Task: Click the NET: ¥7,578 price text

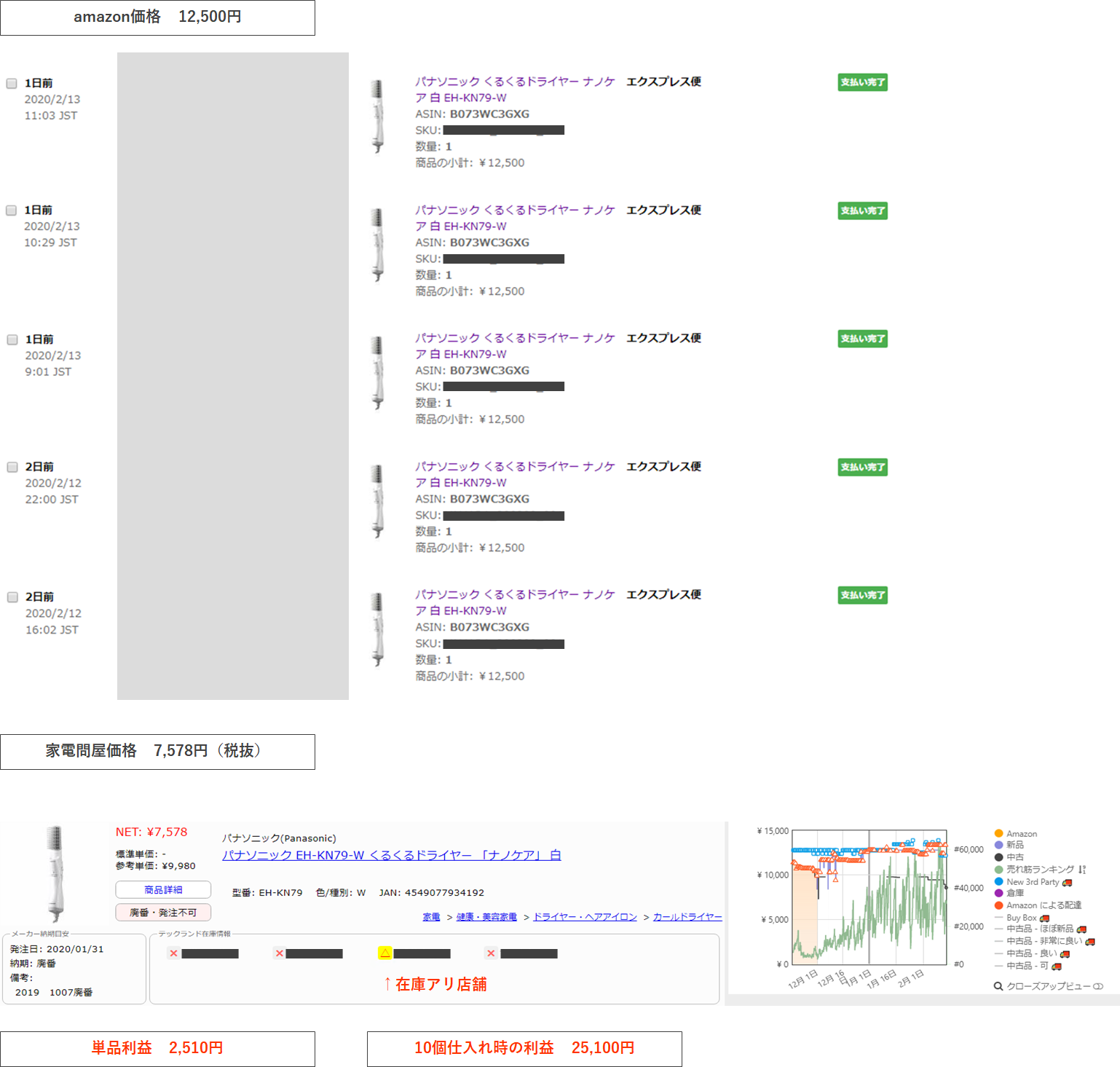Action: pos(151,832)
